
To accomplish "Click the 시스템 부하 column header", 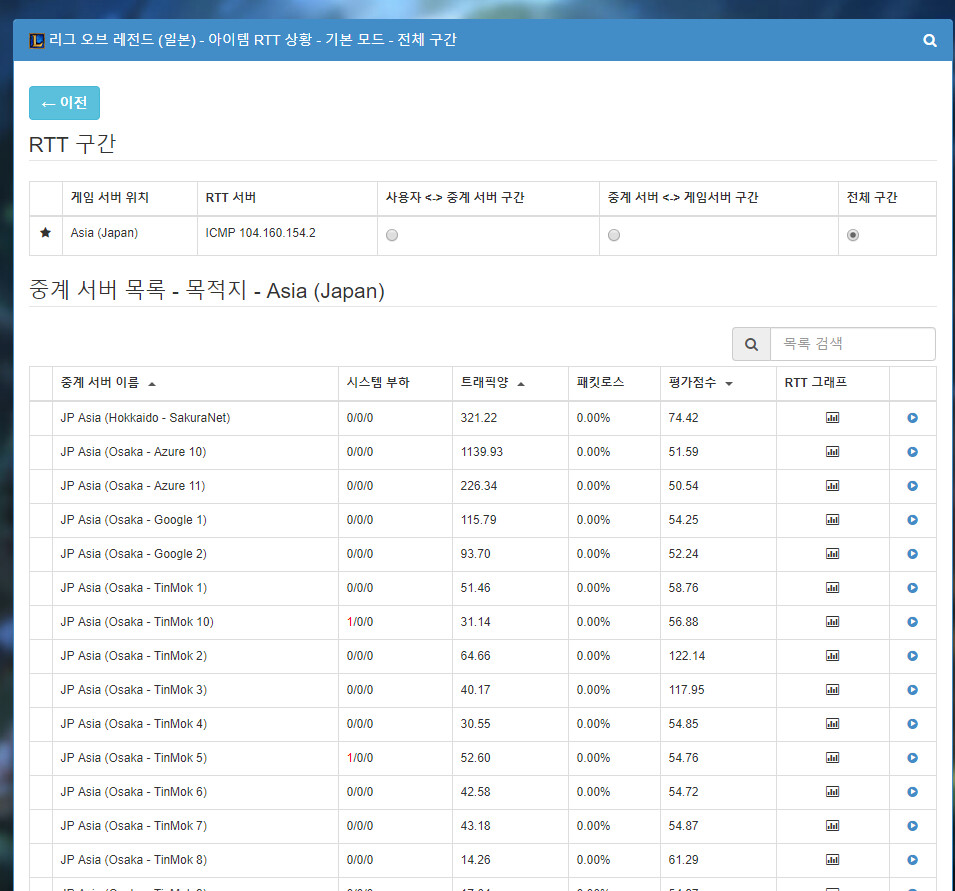I will (x=378, y=383).
